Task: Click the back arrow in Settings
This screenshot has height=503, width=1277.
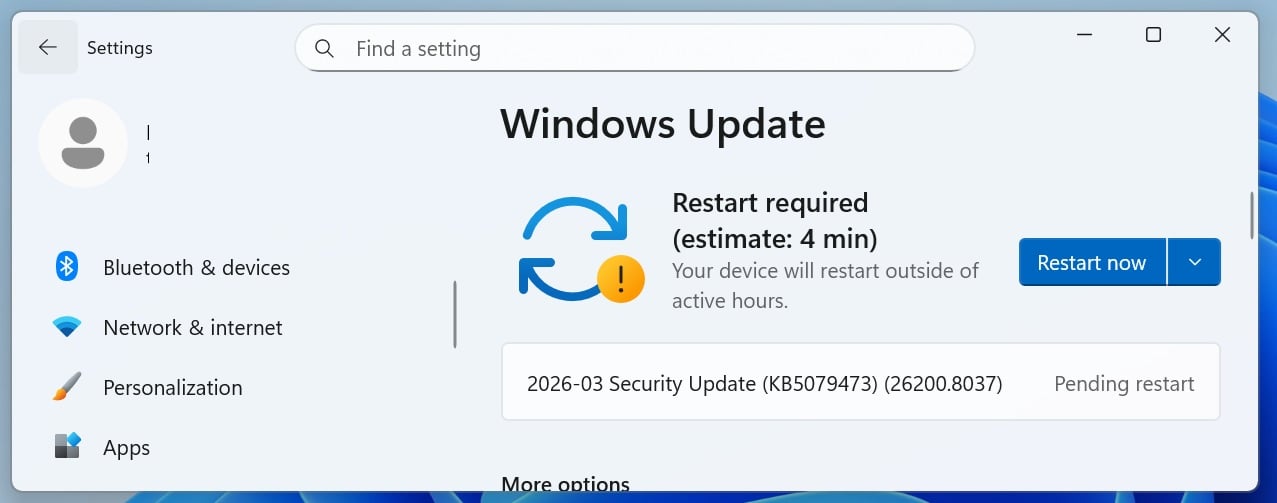Action: pos(47,48)
